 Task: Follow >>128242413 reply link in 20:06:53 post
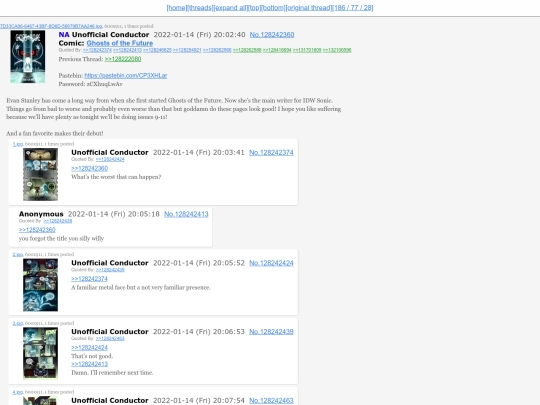(x=90, y=364)
